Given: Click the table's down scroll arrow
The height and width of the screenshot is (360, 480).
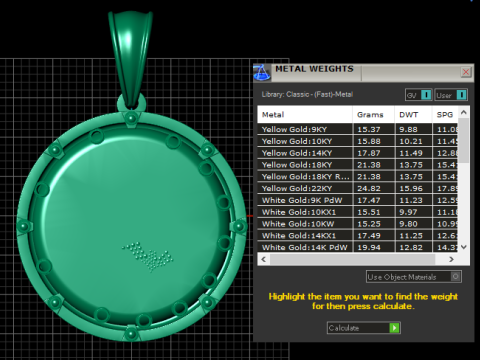Looking at the screenshot, I should [x=464, y=247].
